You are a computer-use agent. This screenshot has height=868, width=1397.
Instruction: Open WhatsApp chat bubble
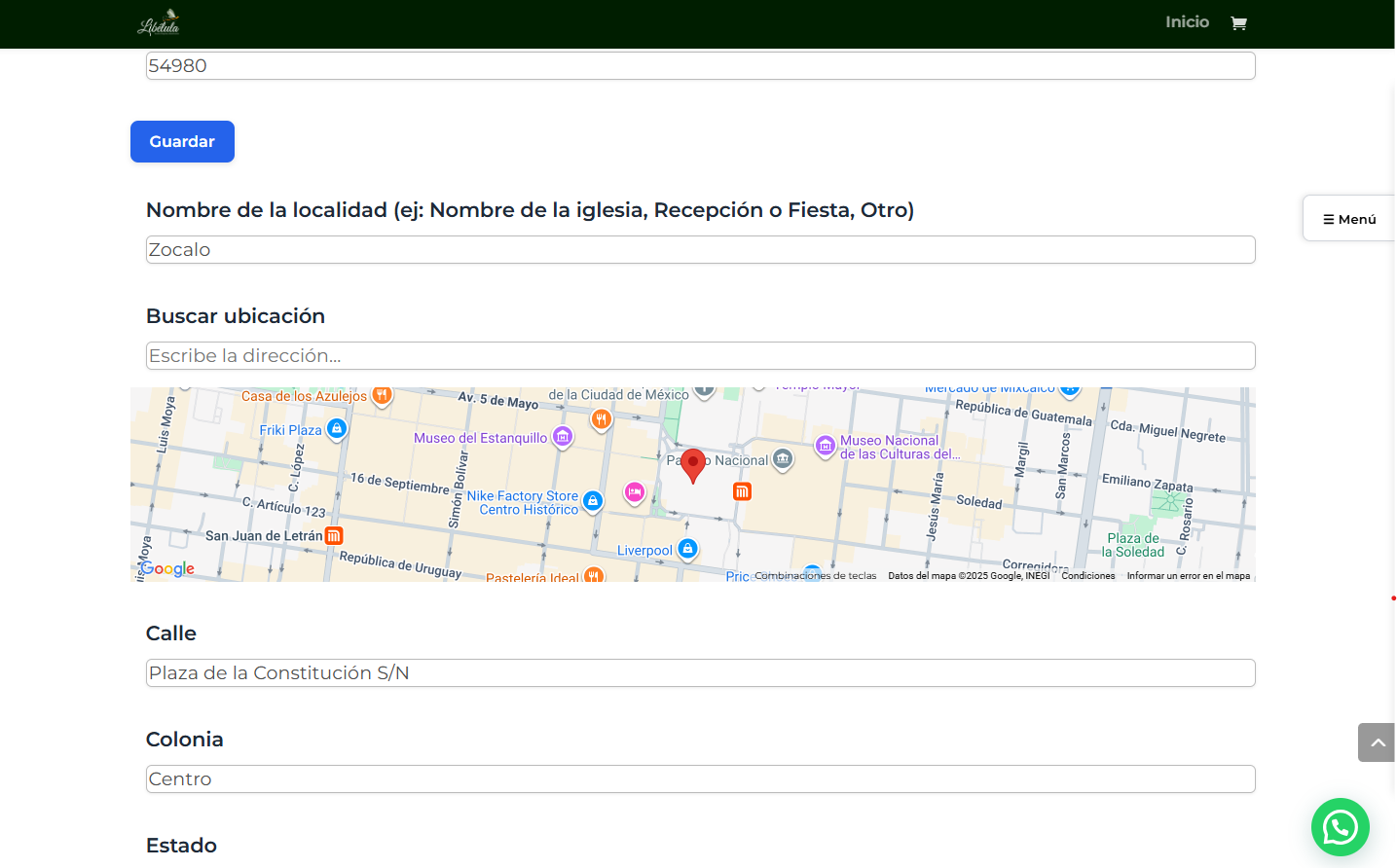pyautogui.click(x=1340, y=827)
